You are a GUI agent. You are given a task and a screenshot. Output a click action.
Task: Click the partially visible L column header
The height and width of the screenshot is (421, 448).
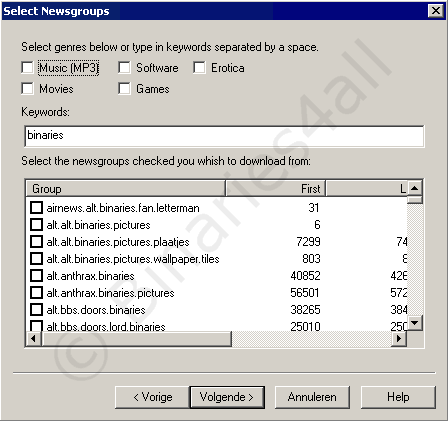point(366,189)
